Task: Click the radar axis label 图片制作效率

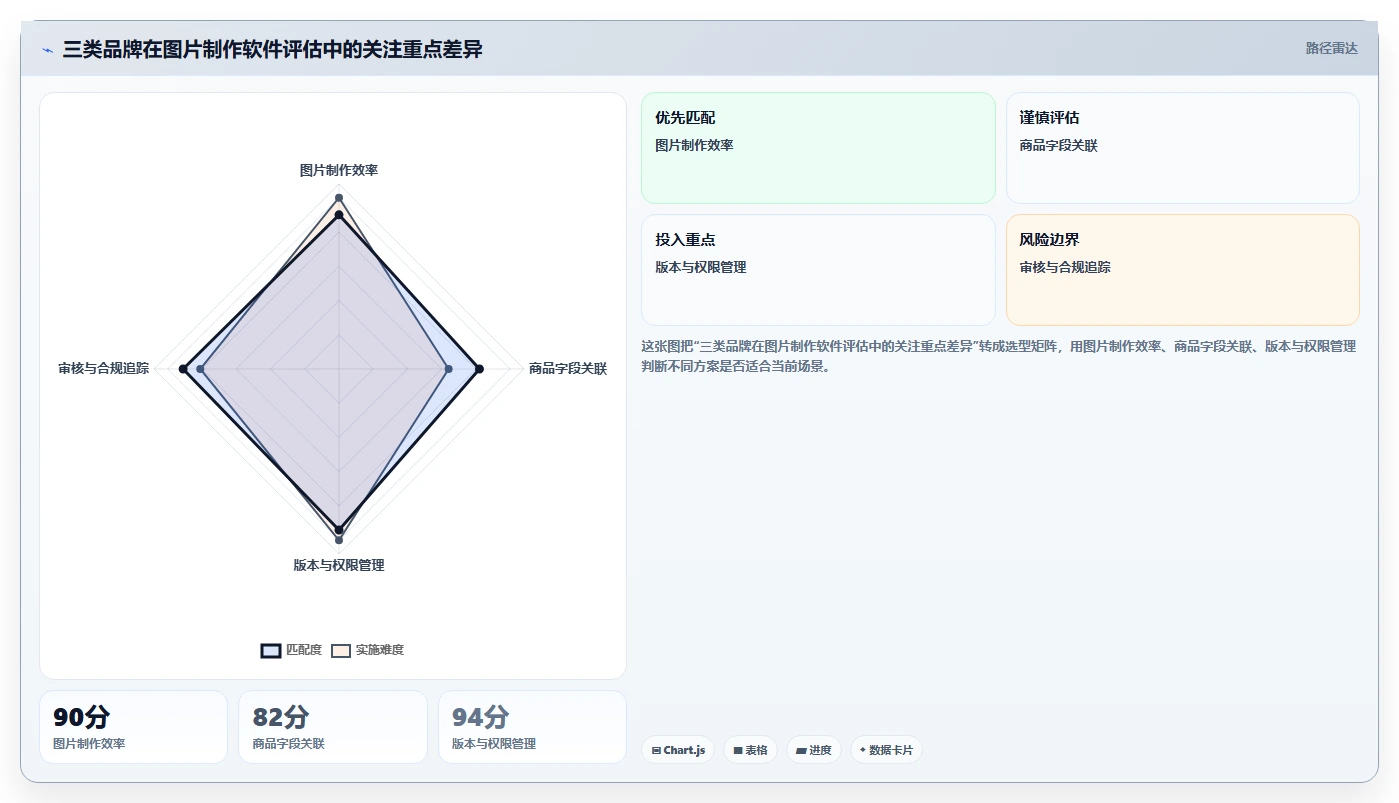Action: [339, 170]
